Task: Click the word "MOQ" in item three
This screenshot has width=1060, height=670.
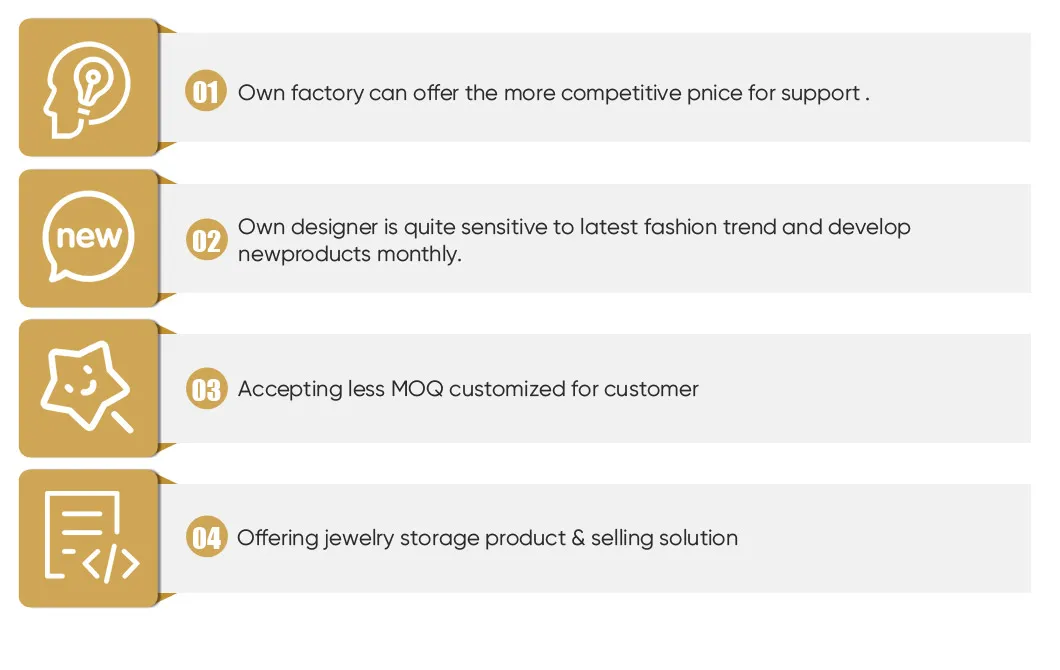Action: point(416,389)
